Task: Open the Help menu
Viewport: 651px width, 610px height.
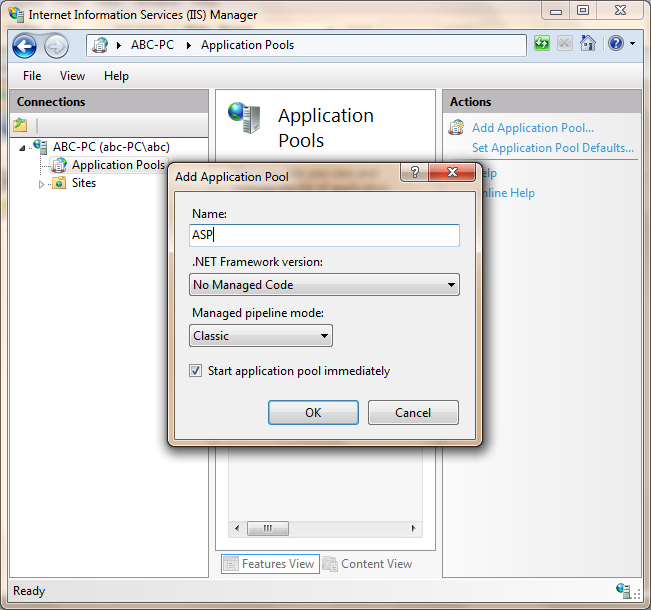Action: 116,76
